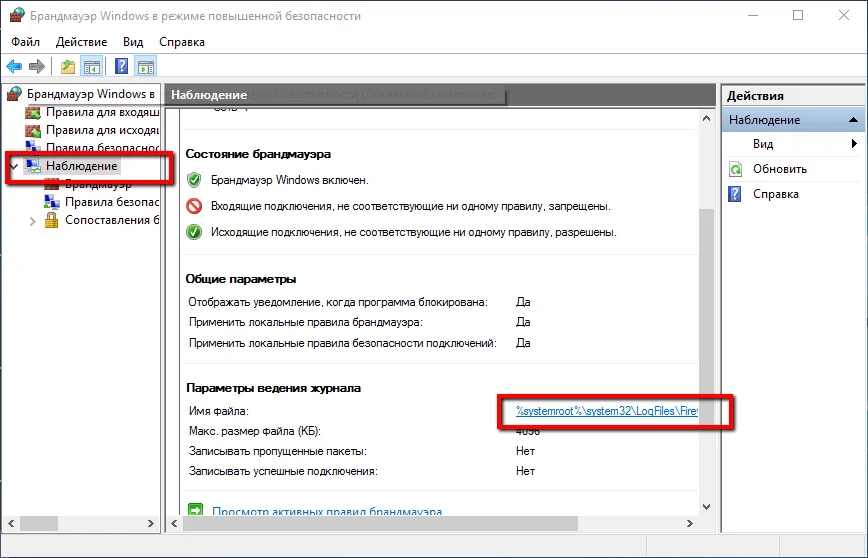Select the Правила для входящих tree node

102,112
